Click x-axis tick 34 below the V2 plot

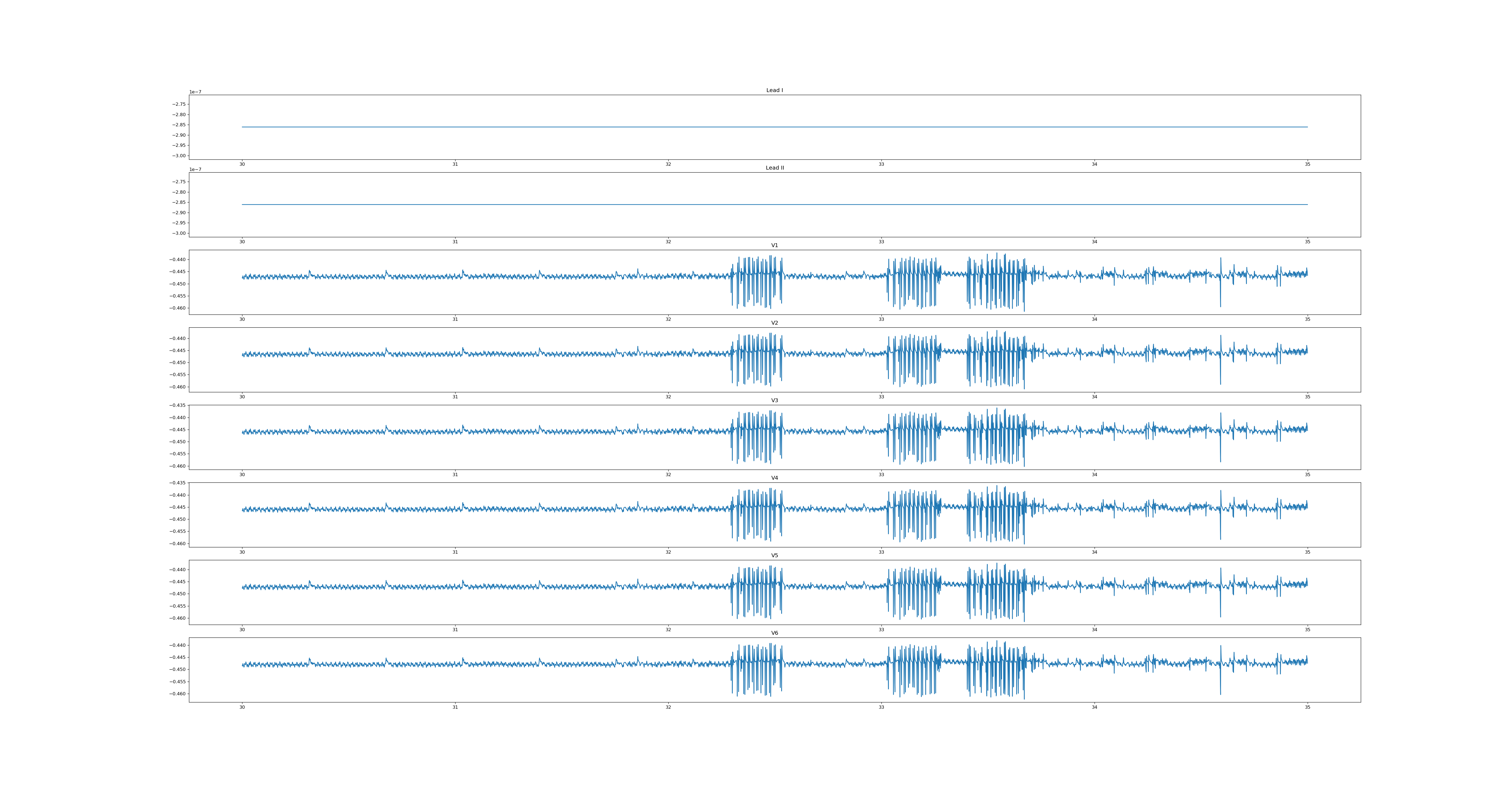1094,397
